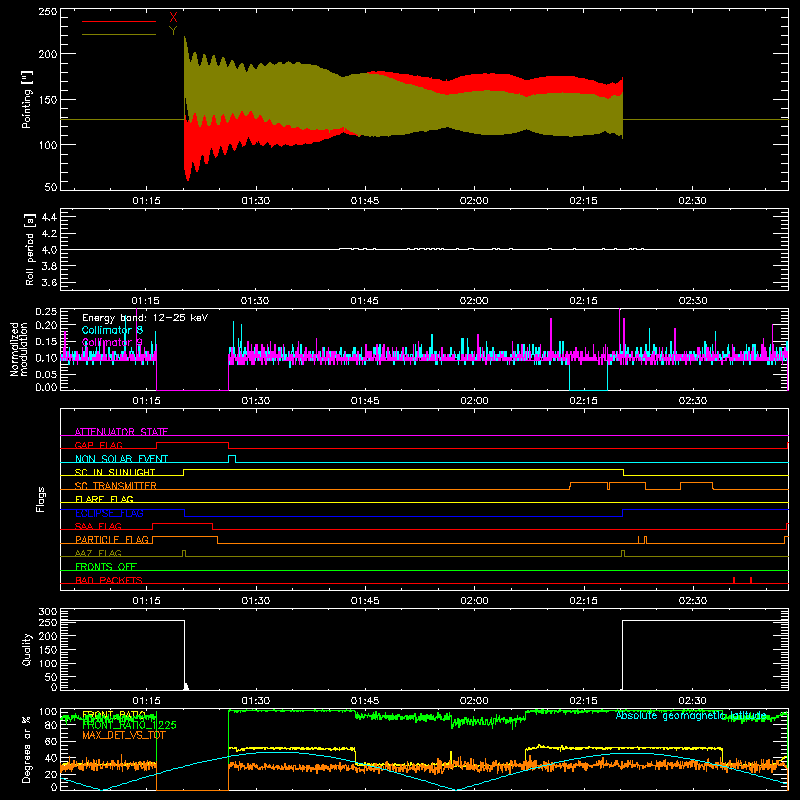Click 01:45 time label under Roll period plot

[x=364, y=301]
